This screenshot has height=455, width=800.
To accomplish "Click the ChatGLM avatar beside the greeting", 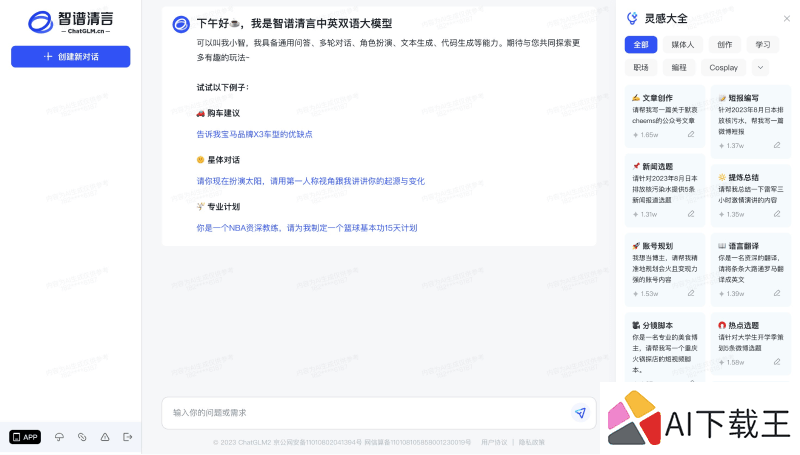I will 181,24.
